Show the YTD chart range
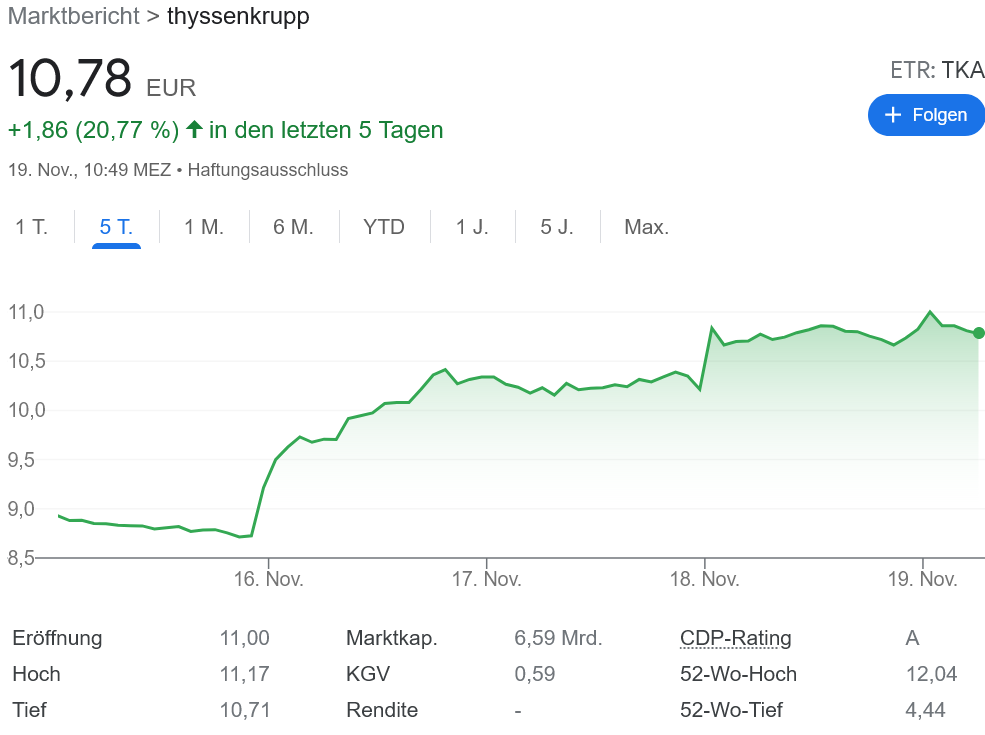 point(384,227)
